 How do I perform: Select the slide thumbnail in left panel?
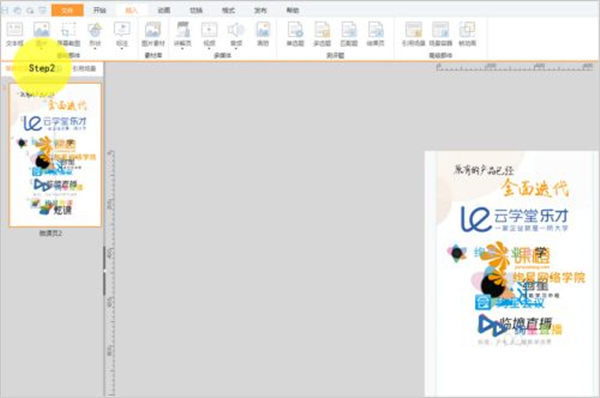coord(55,155)
